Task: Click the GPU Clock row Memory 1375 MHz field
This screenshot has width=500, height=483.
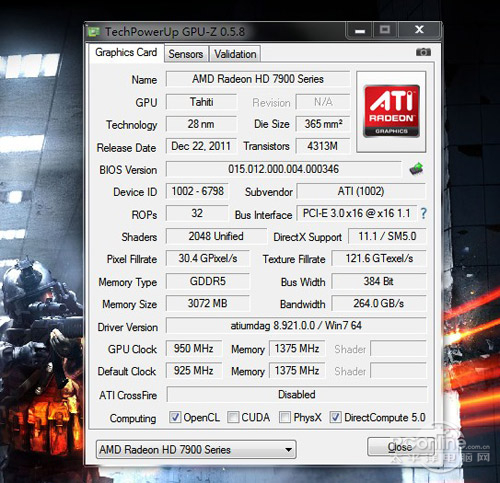Action: point(297,349)
